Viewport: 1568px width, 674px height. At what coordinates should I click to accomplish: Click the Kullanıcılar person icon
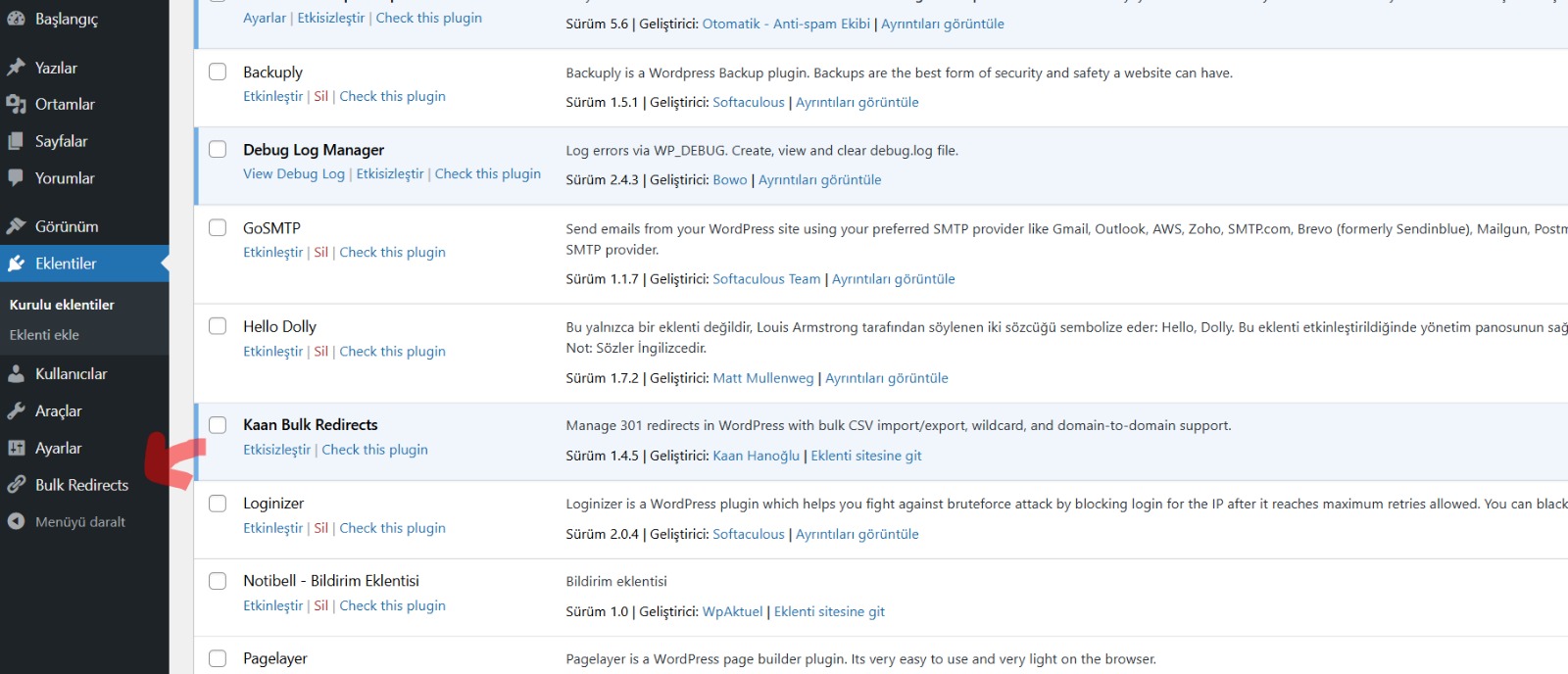(x=16, y=374)
